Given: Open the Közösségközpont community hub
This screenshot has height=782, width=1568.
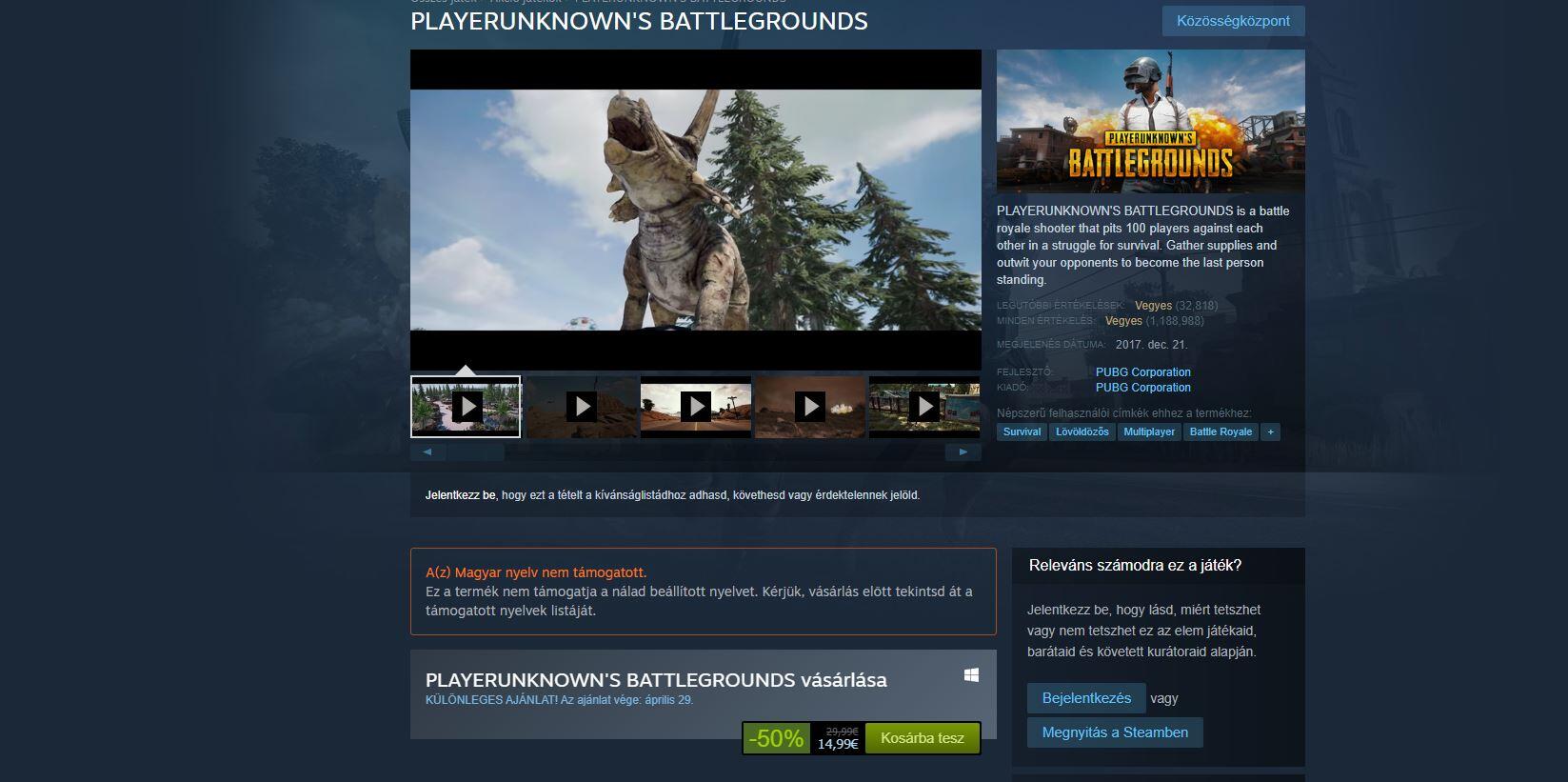Looking at the screenshot, I should click(1233, 21).
